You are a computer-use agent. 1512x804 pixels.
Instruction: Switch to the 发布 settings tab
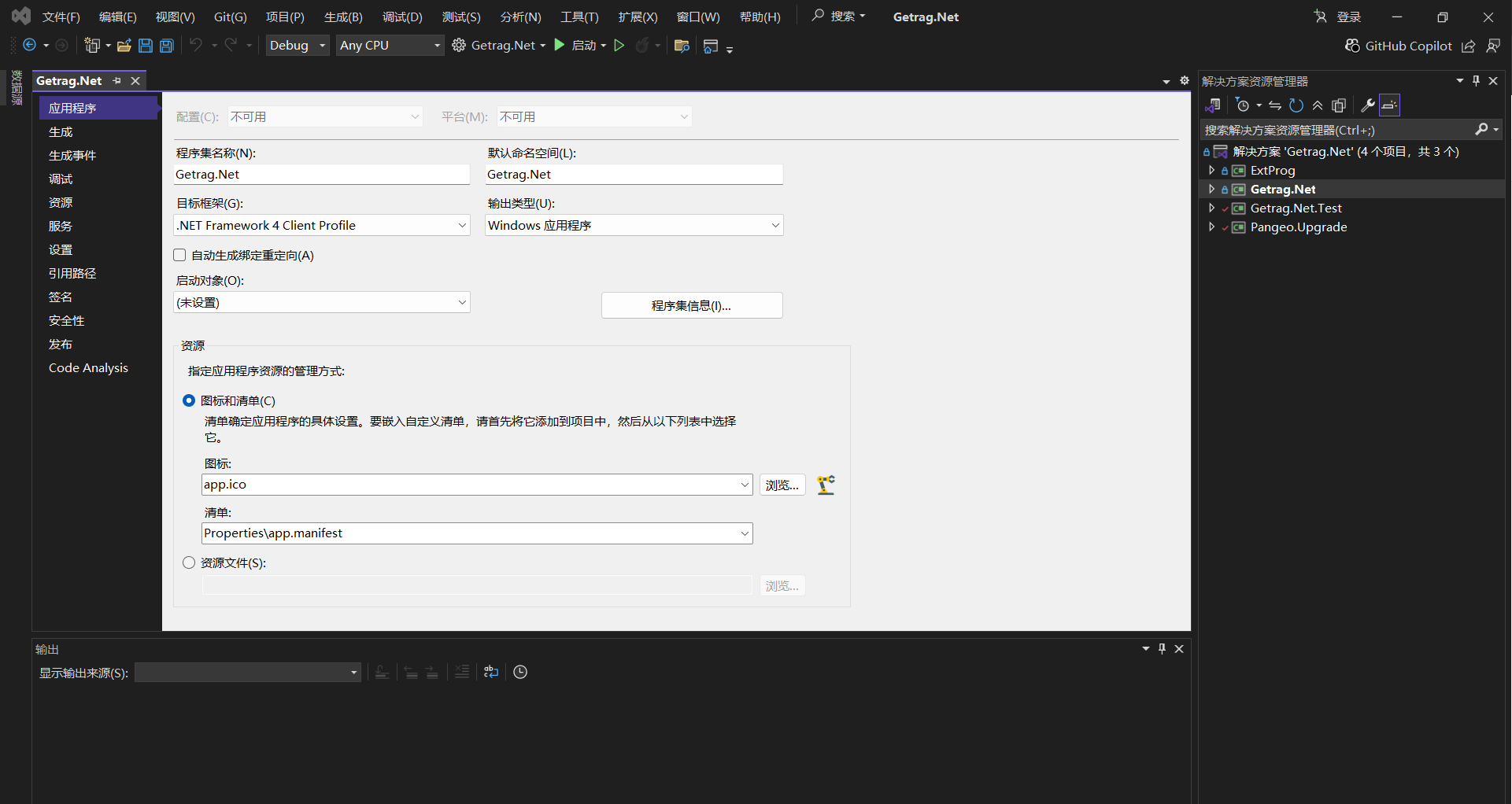(60, 344)
